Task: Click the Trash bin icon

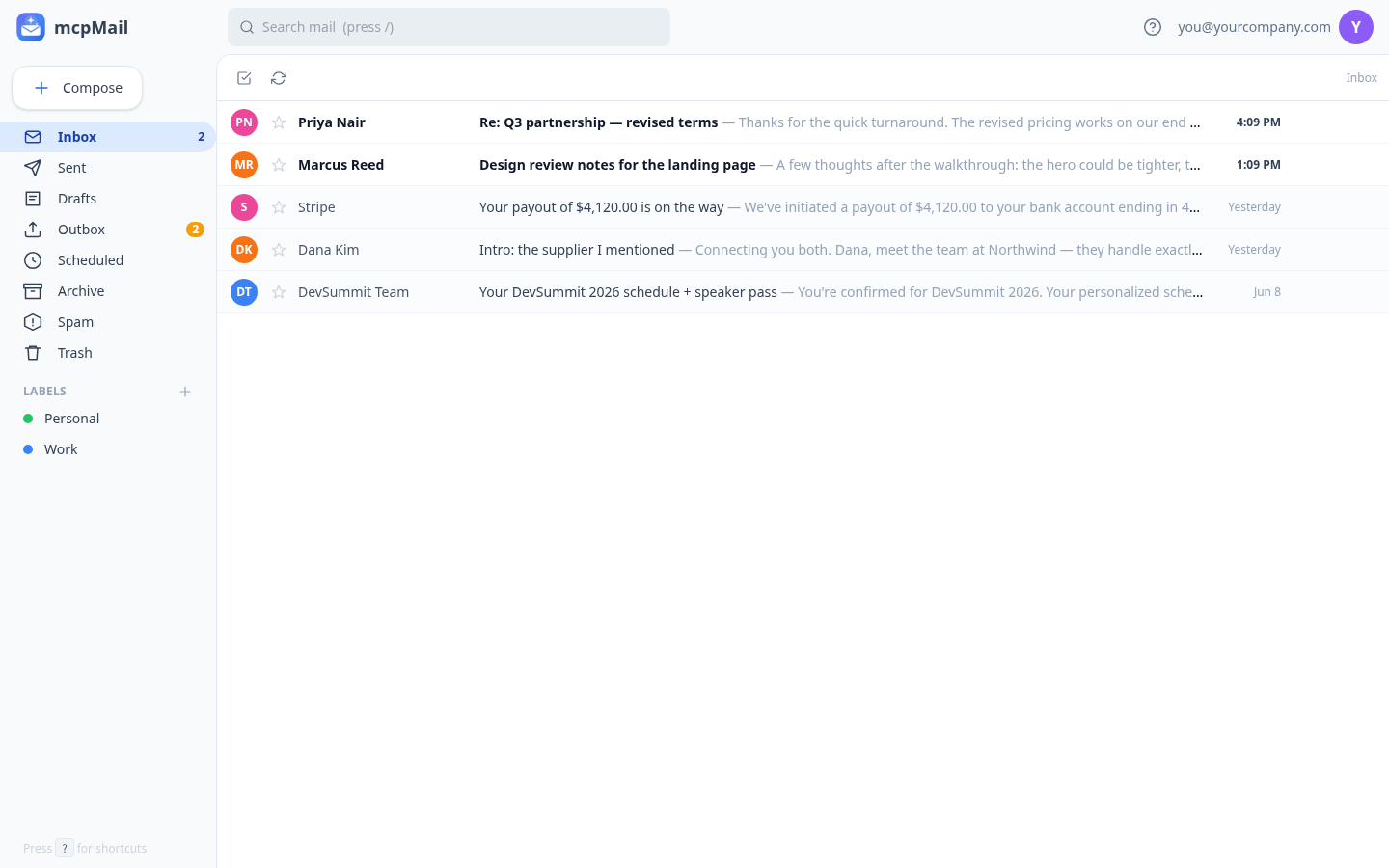Action: (x=33, y=353)
